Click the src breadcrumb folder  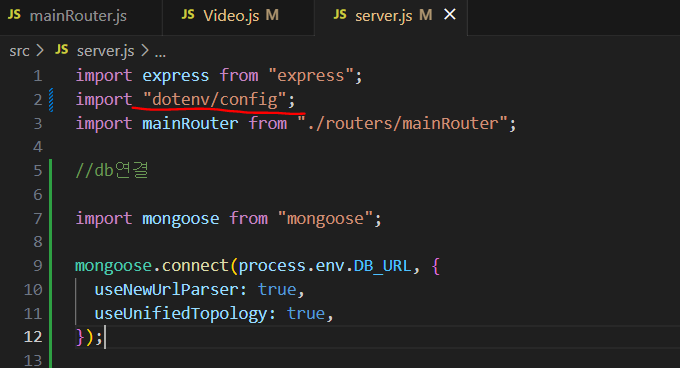19,51
